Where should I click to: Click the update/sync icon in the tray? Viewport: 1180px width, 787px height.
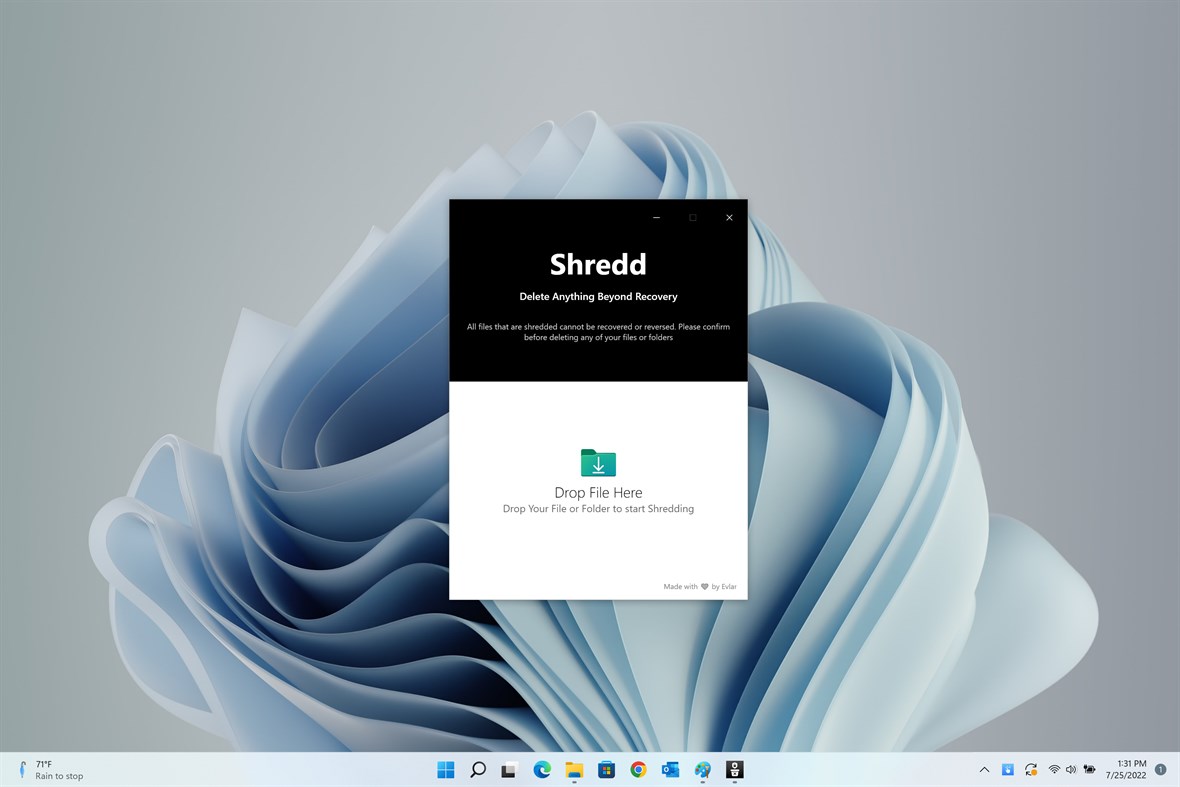coord(1030,769)
